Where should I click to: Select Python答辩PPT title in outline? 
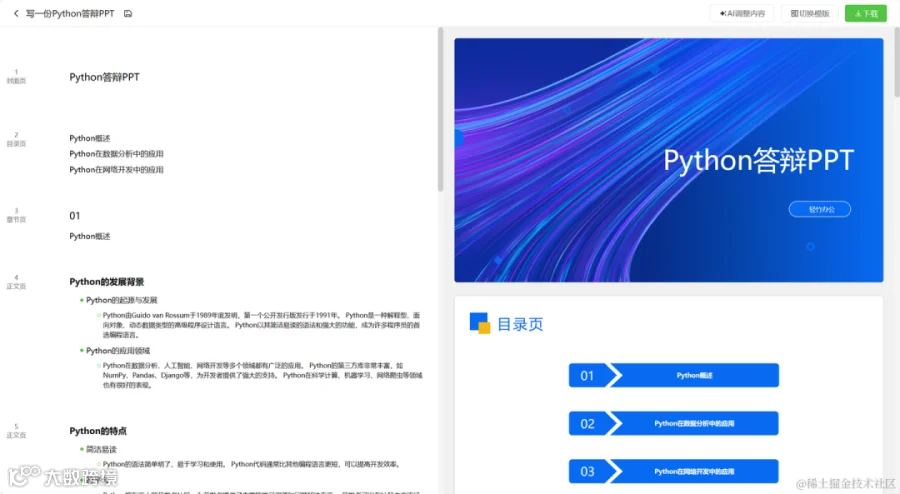click(104, 77)
